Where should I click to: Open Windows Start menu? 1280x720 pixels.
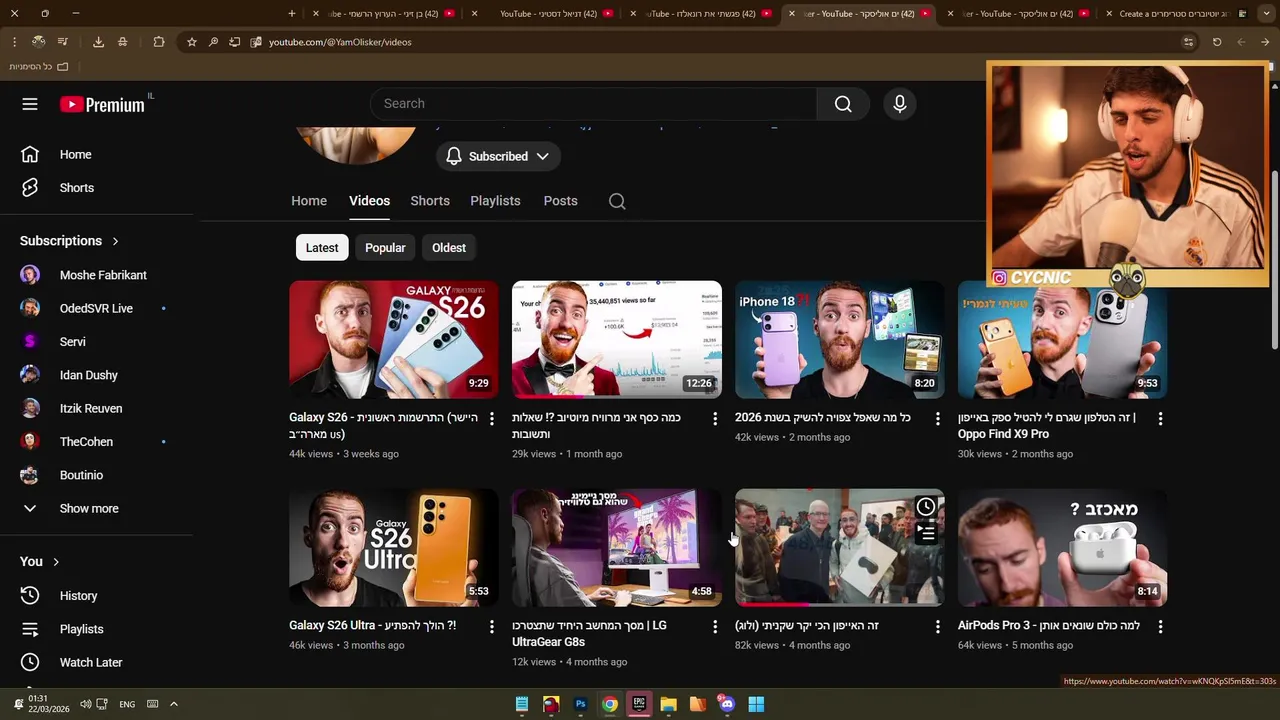(x=756, y=704)
